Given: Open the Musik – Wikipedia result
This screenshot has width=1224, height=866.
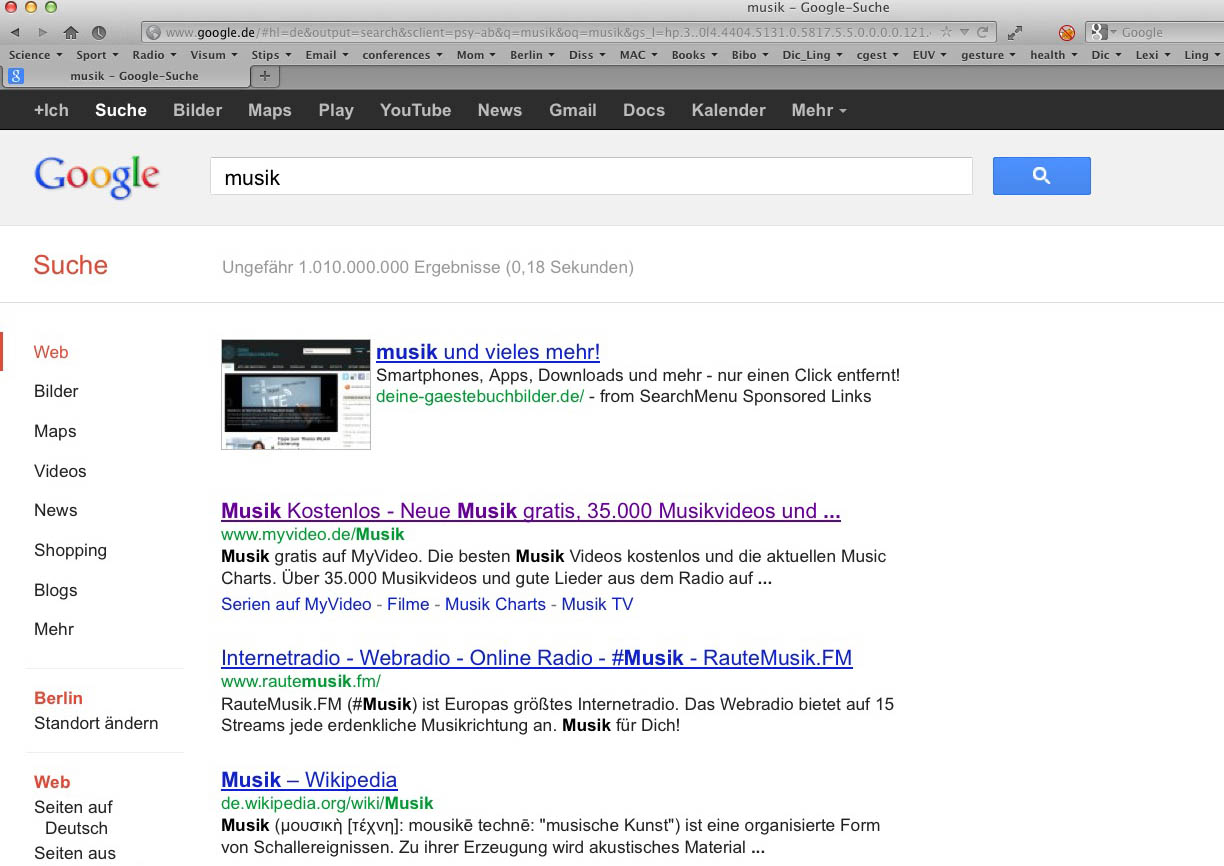Looking at the screenshot, I should (309, 780).
